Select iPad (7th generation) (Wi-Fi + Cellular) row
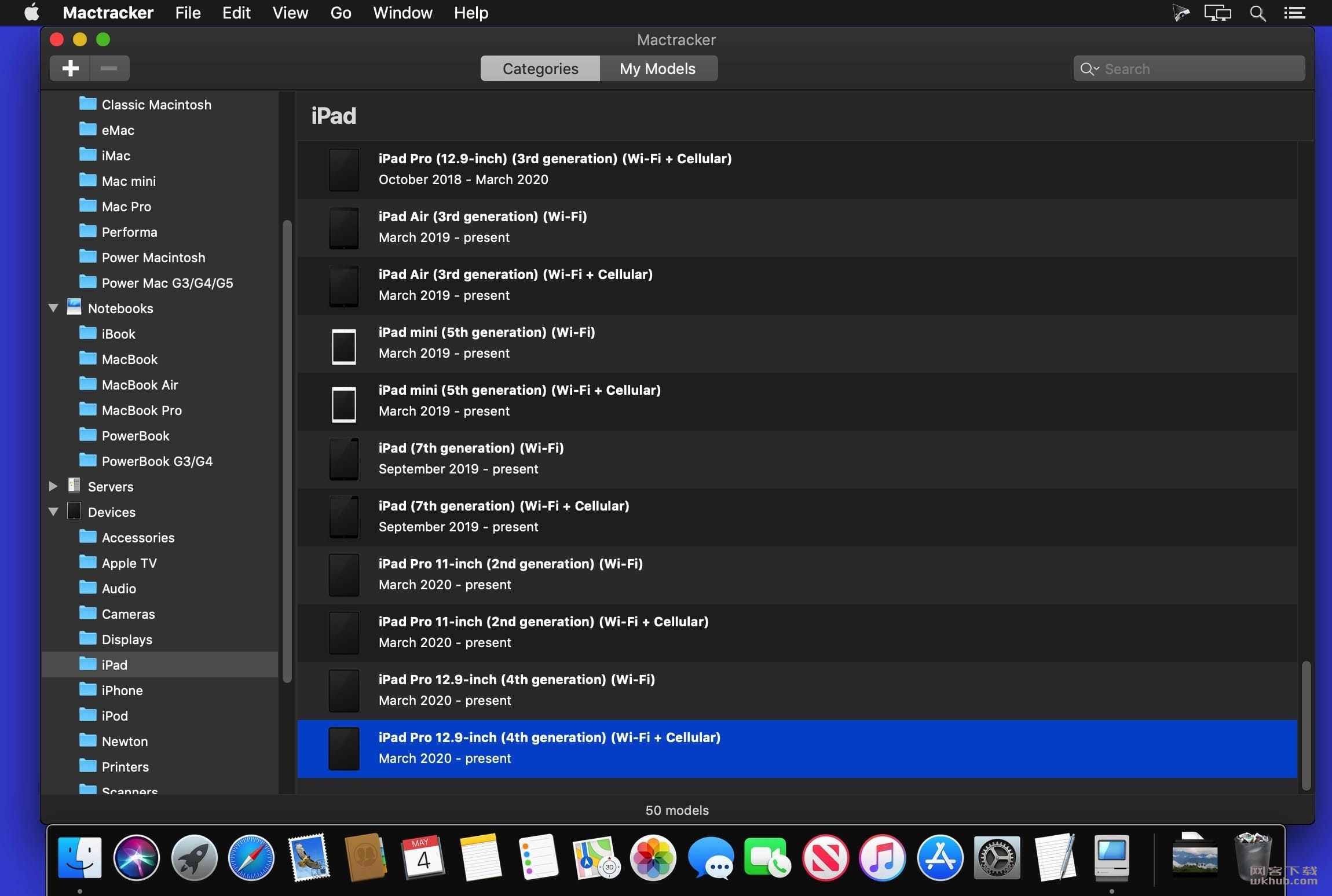The height and width of the screenshot is (896, 1332). 797,517
